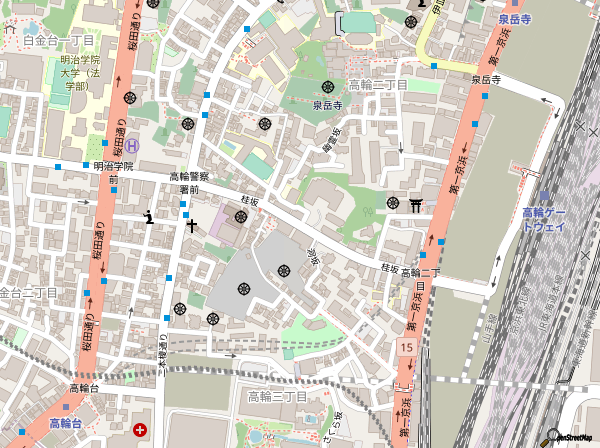
Task: Select the temple icon above 泉岳寺 temple label
Action: (328, 87)
